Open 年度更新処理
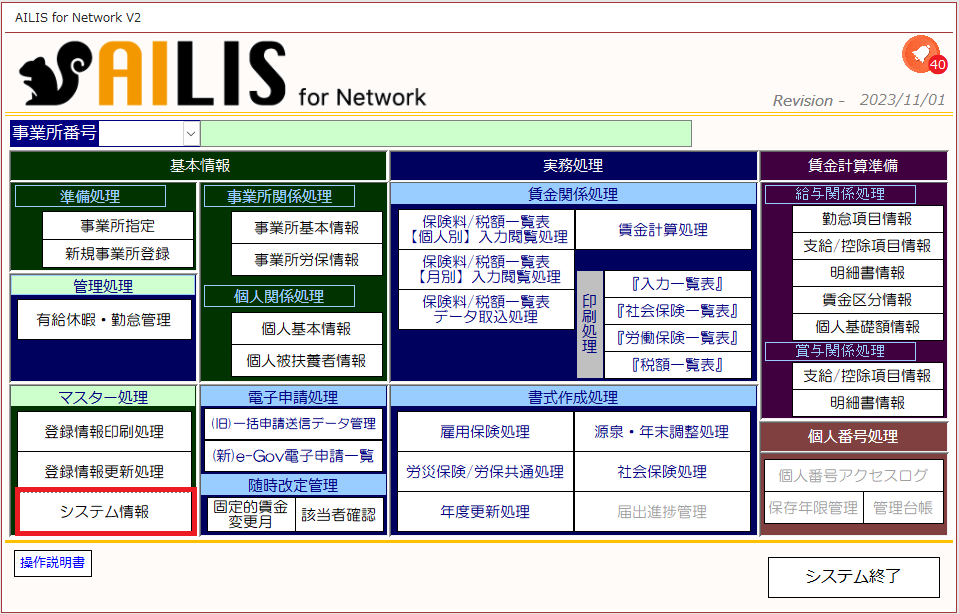The height and width of the screenshot is (614, 959). tap(485, 512)
